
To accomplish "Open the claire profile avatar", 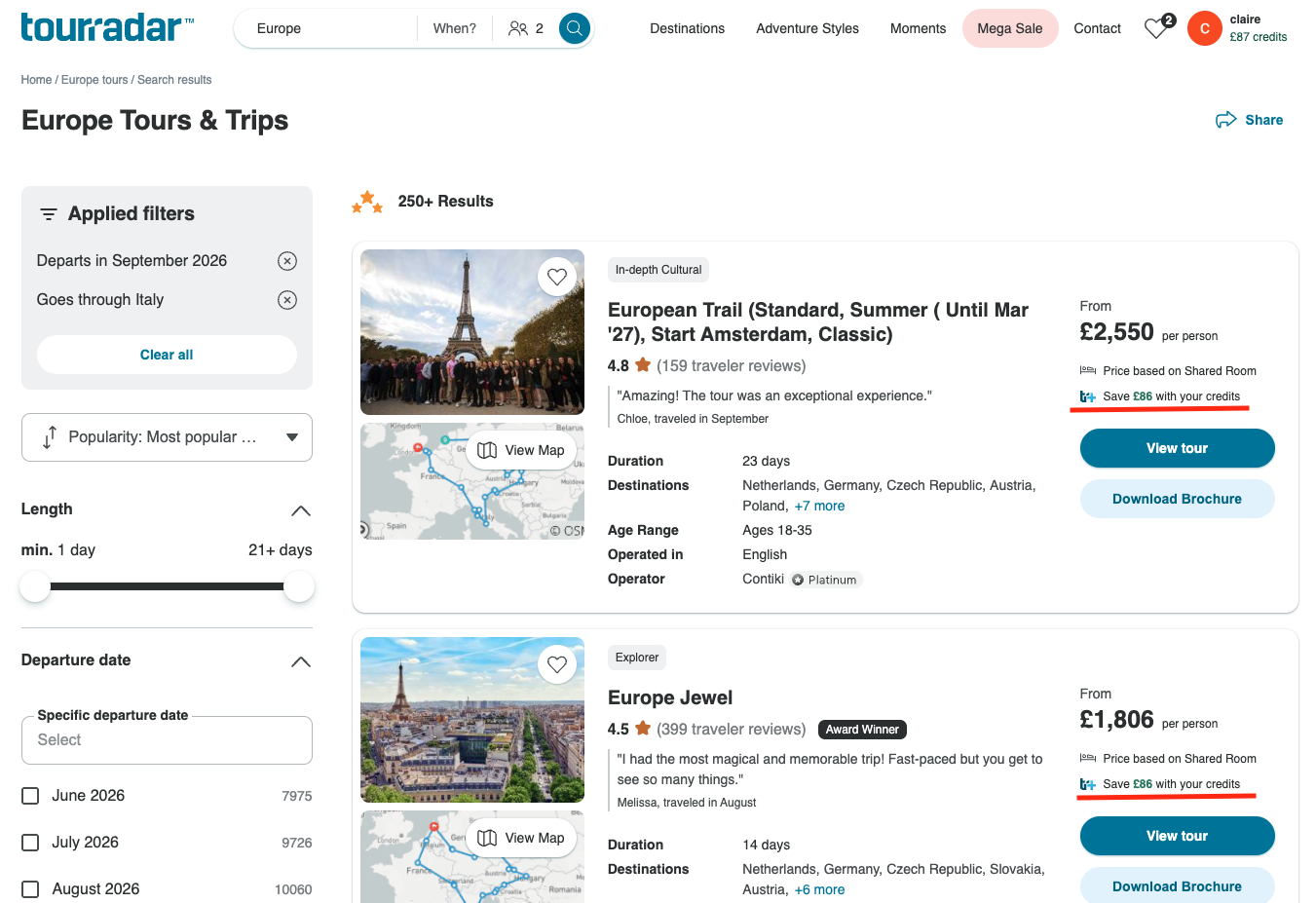I will (1205, 28).
